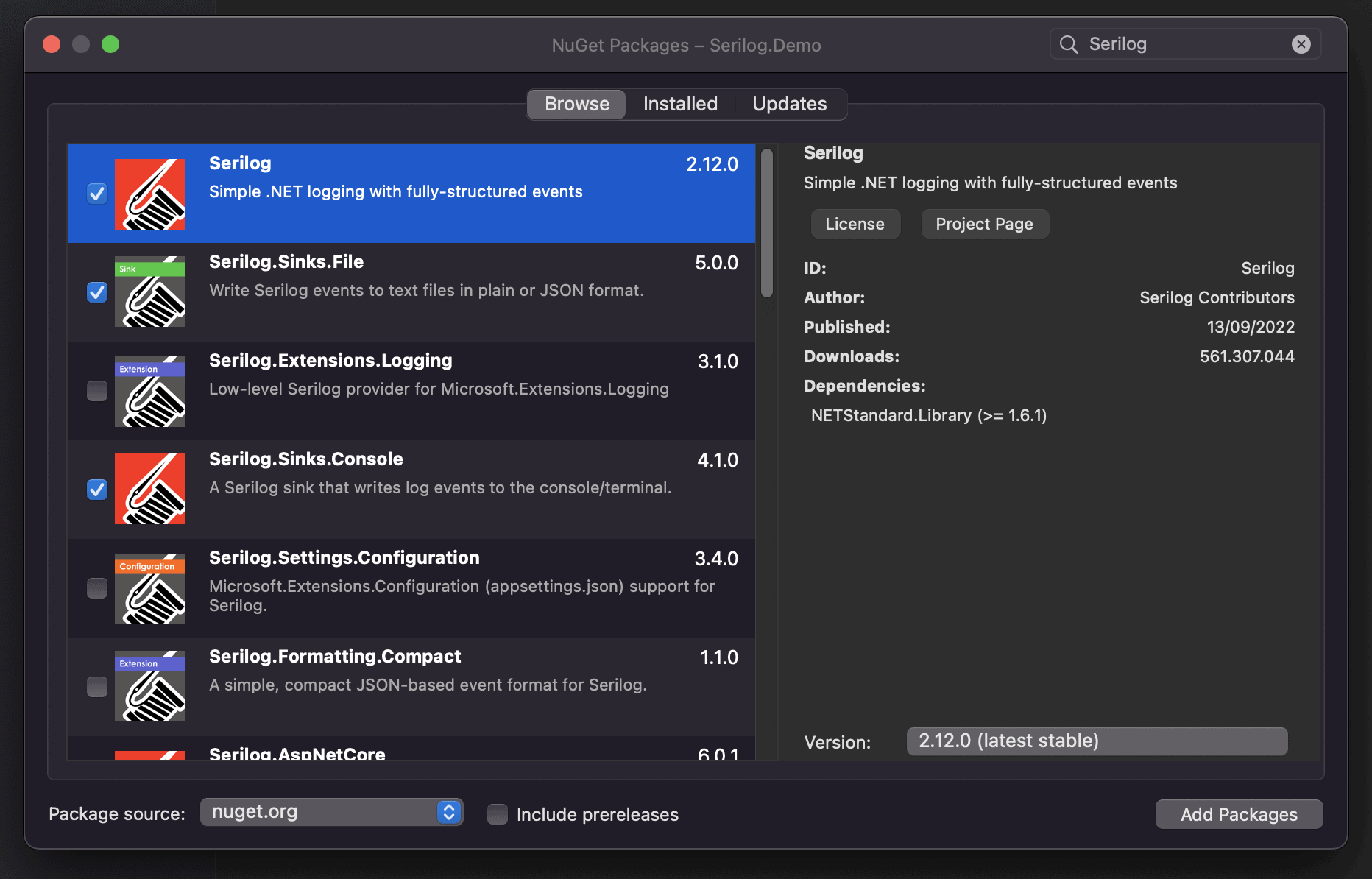Uncheck the Serilog.Sinks.File checkbox

[x=97, y=292]
